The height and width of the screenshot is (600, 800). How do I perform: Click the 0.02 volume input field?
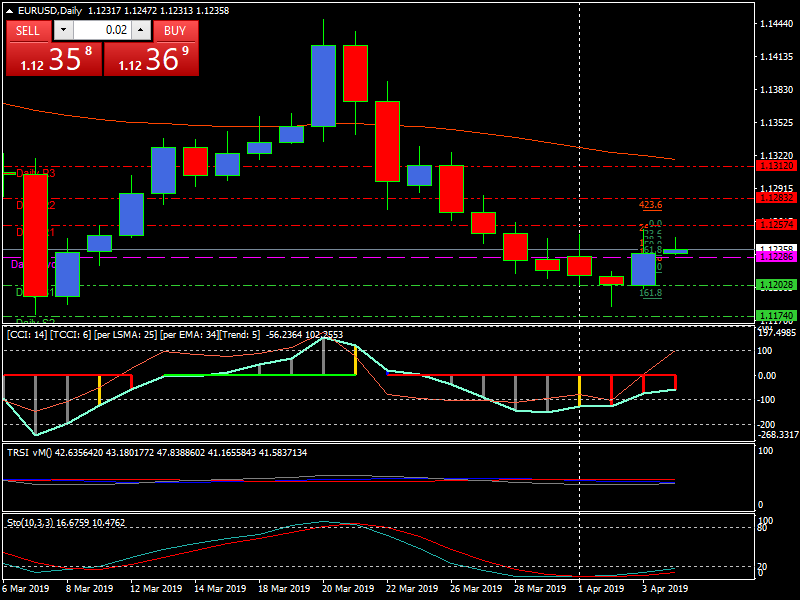(101, 31)
